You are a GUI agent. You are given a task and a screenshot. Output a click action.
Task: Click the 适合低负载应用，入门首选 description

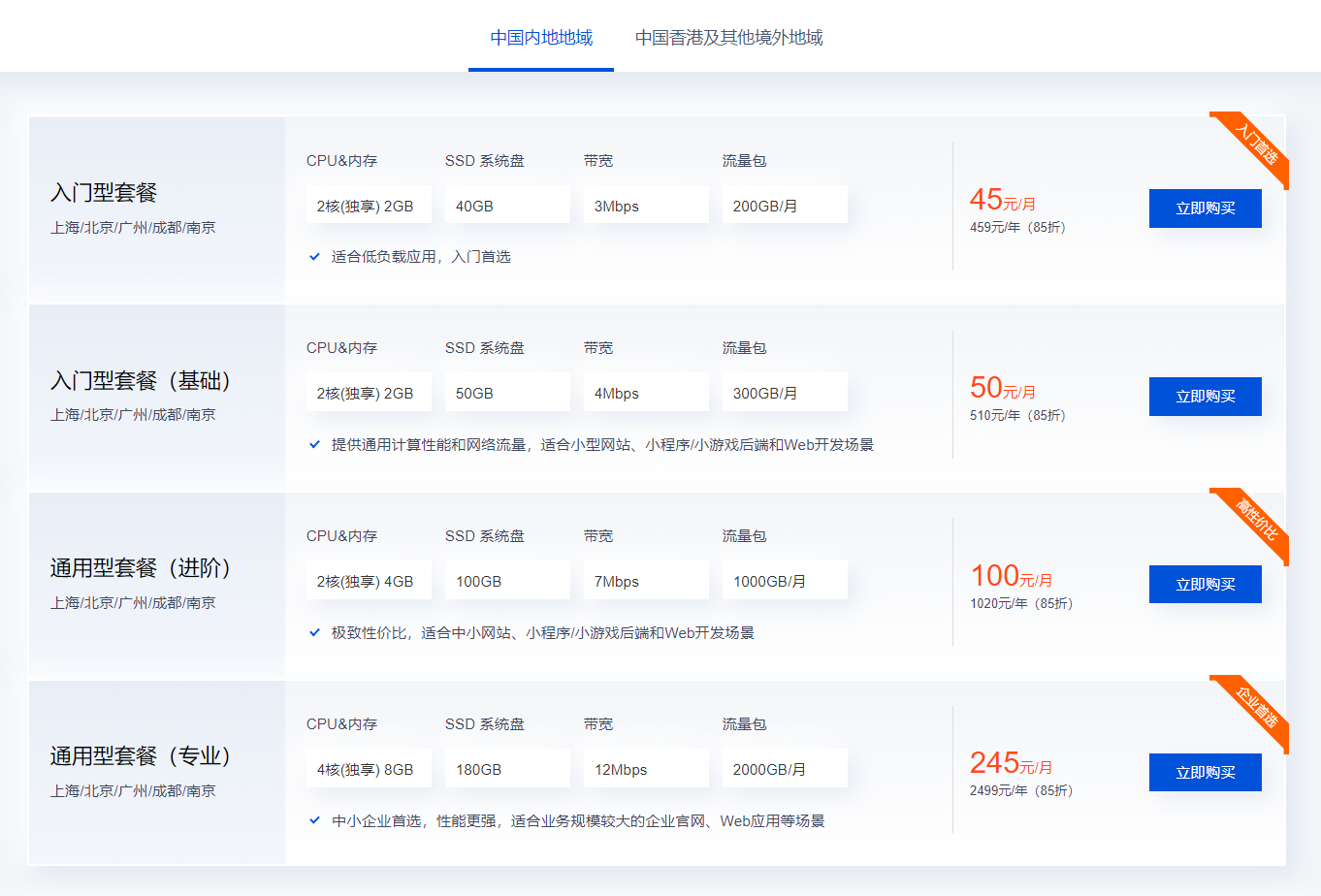tap(421, 257)
